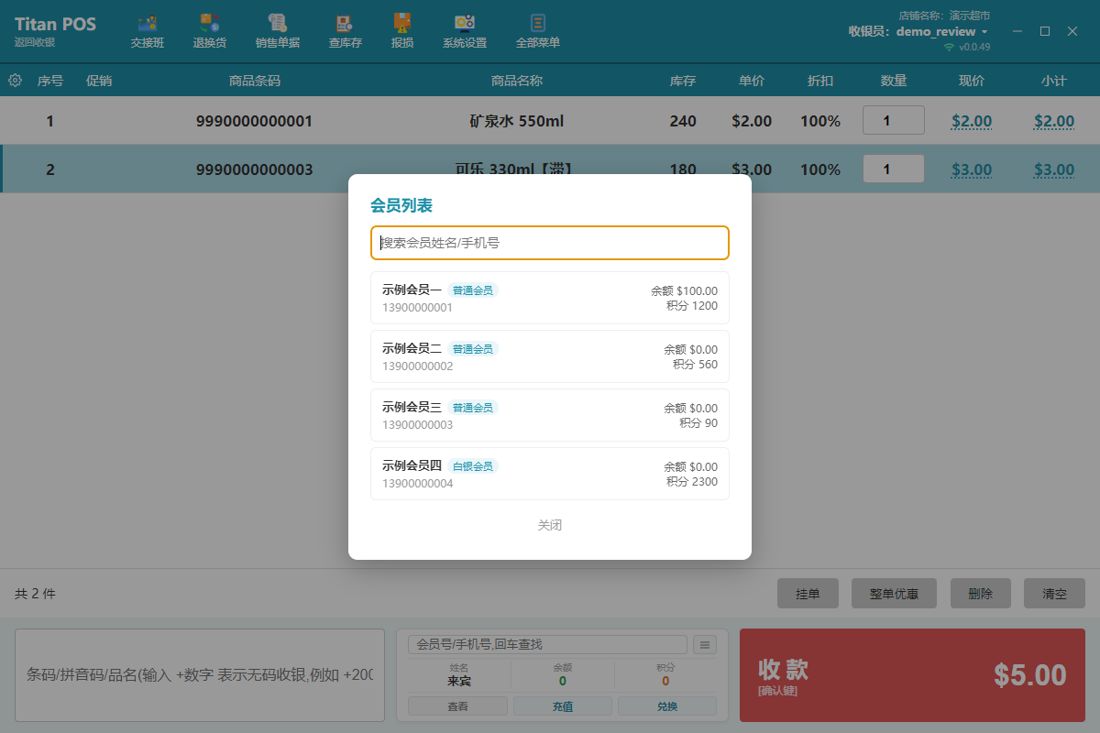This screenshot has height=733, width=1100.
Task: Select member 示例会员四
Action: point(549,474)
